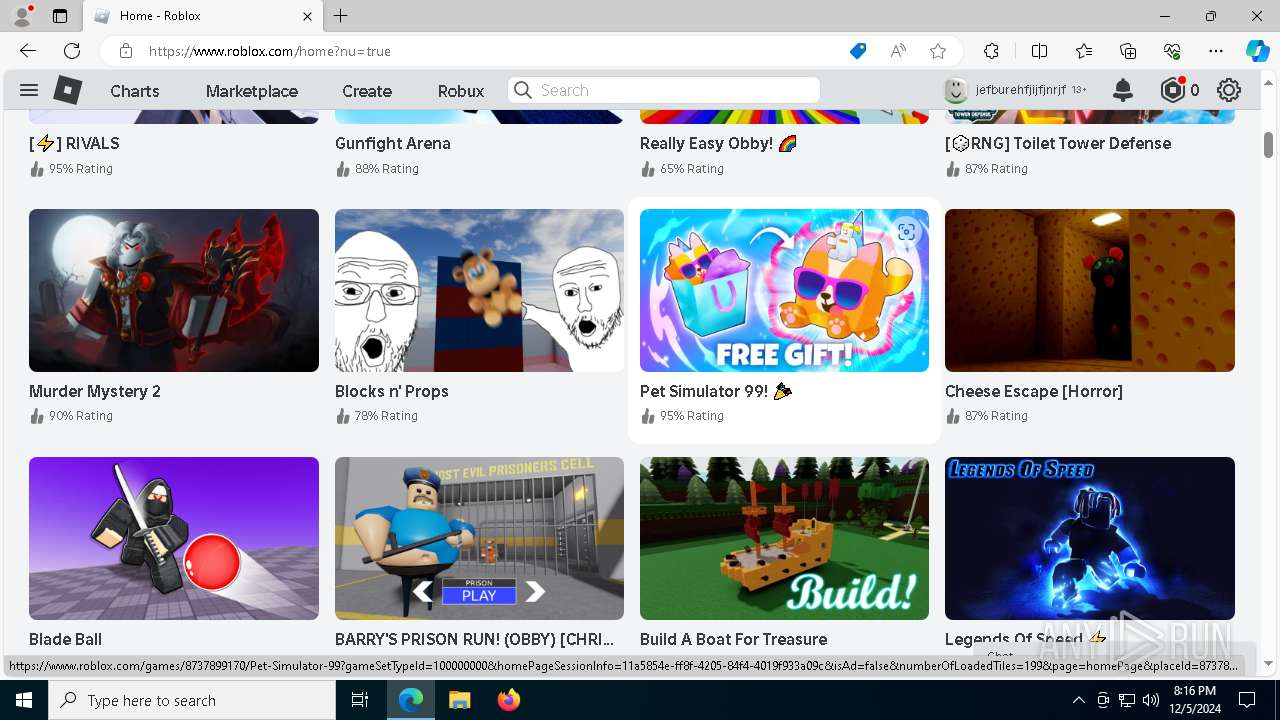Open the Murder Mystery 2 thumbnail

click(174, 290)
